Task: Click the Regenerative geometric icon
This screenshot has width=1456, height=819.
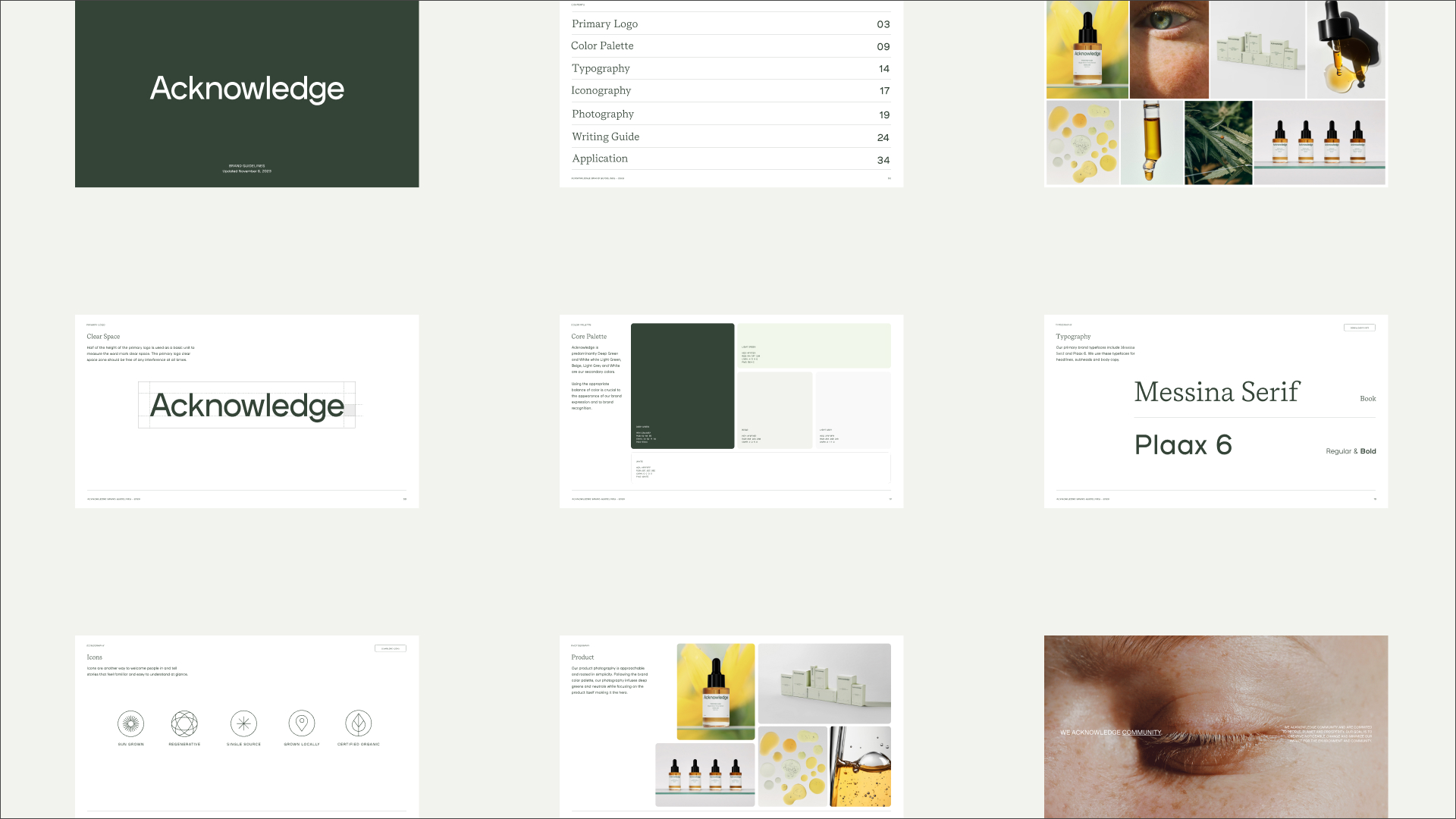Action: 184,723
